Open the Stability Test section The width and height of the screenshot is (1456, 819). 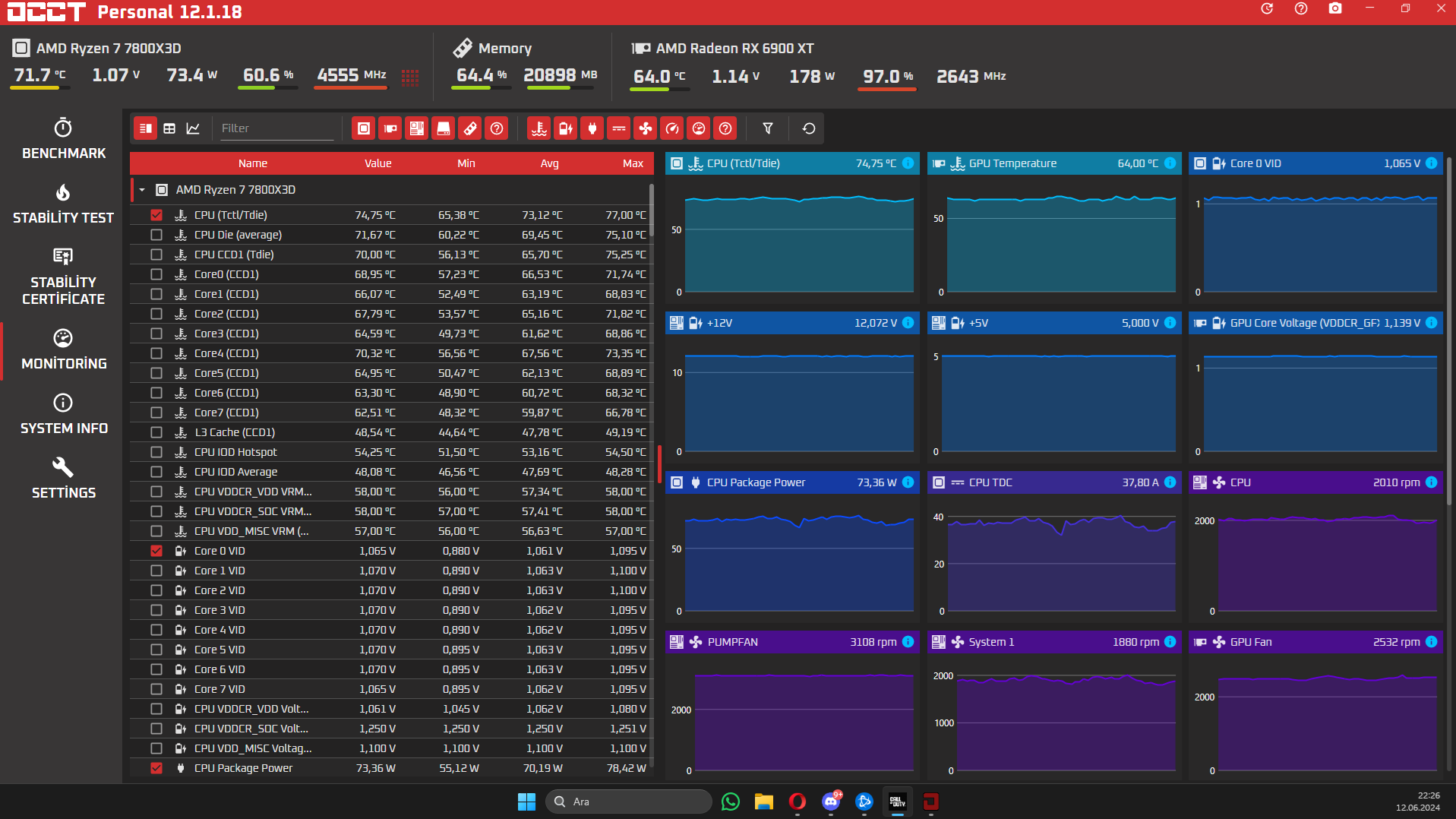tap(63, 204)
